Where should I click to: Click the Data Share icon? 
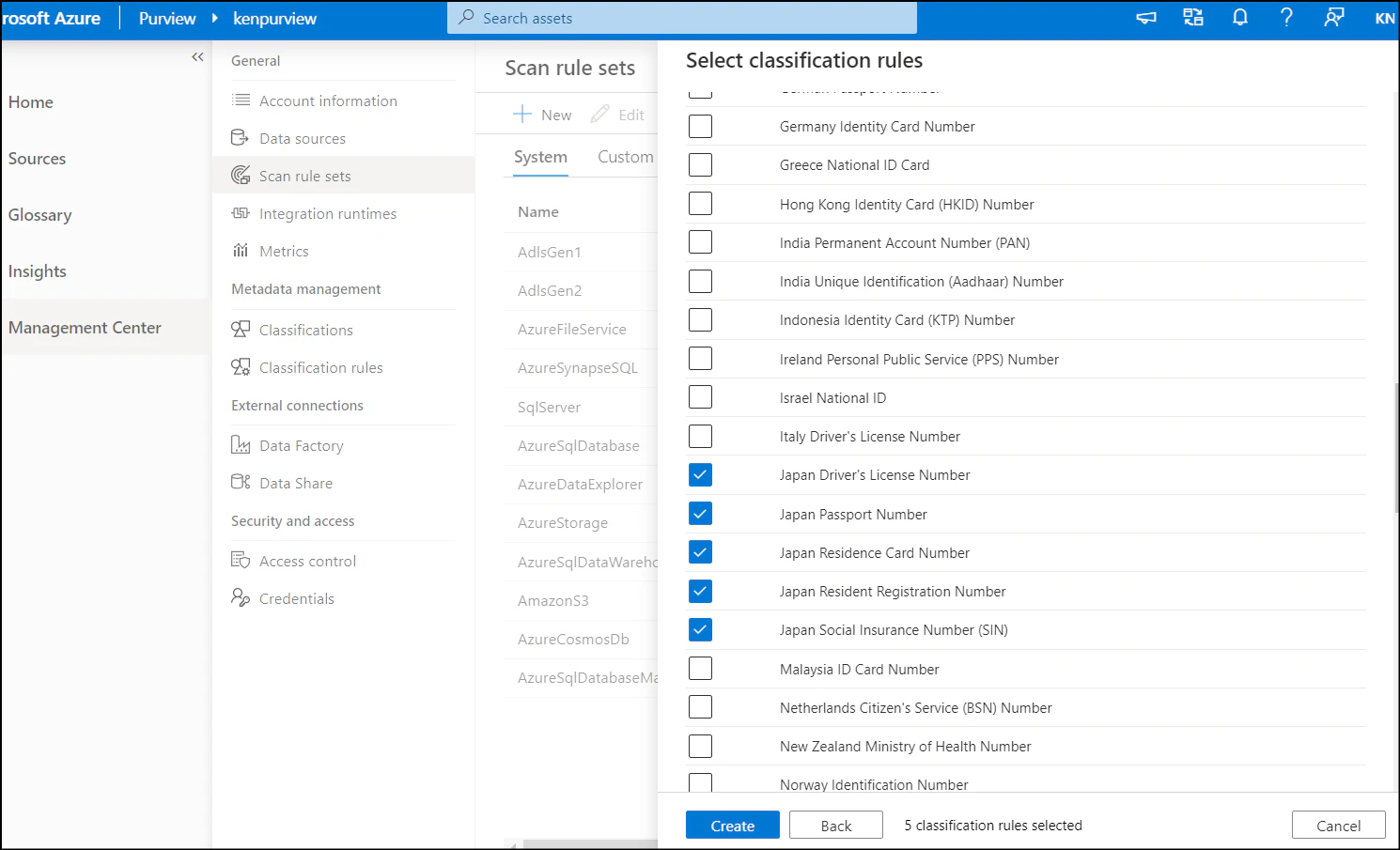pyautogui.click(x=241, y=483)
